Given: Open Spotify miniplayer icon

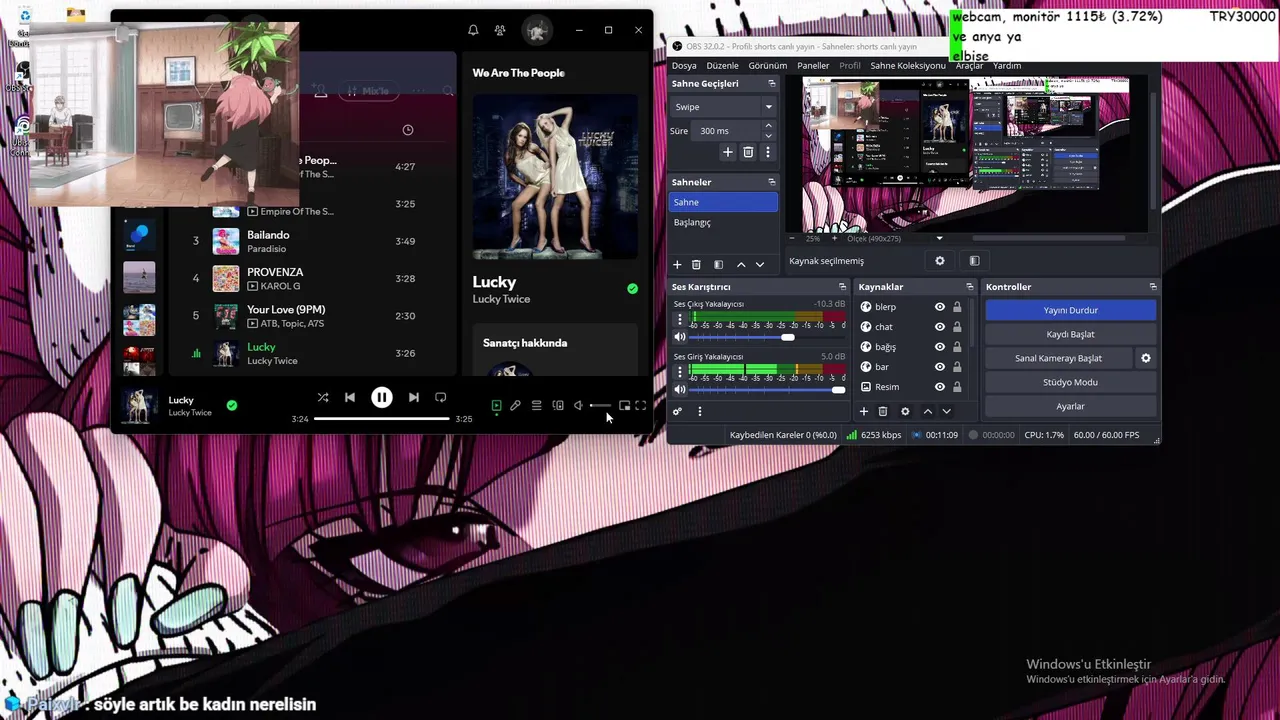Looking at the screenshot, I should [x=624, y=405].
